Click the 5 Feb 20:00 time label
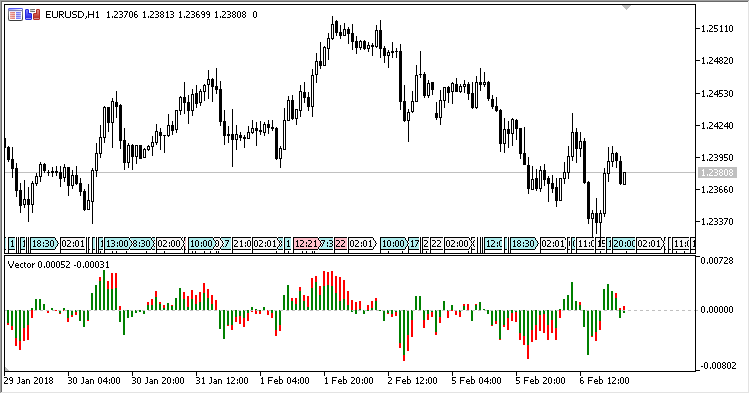This screenshot has height=394, width=750. pyautogui.click(x=541, y=381)
